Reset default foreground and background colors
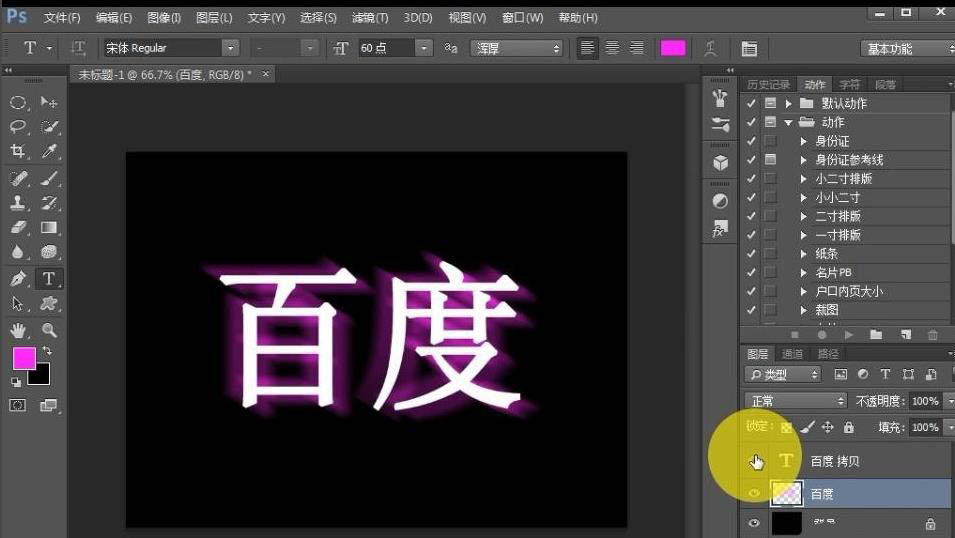 [x=16, y=382]
